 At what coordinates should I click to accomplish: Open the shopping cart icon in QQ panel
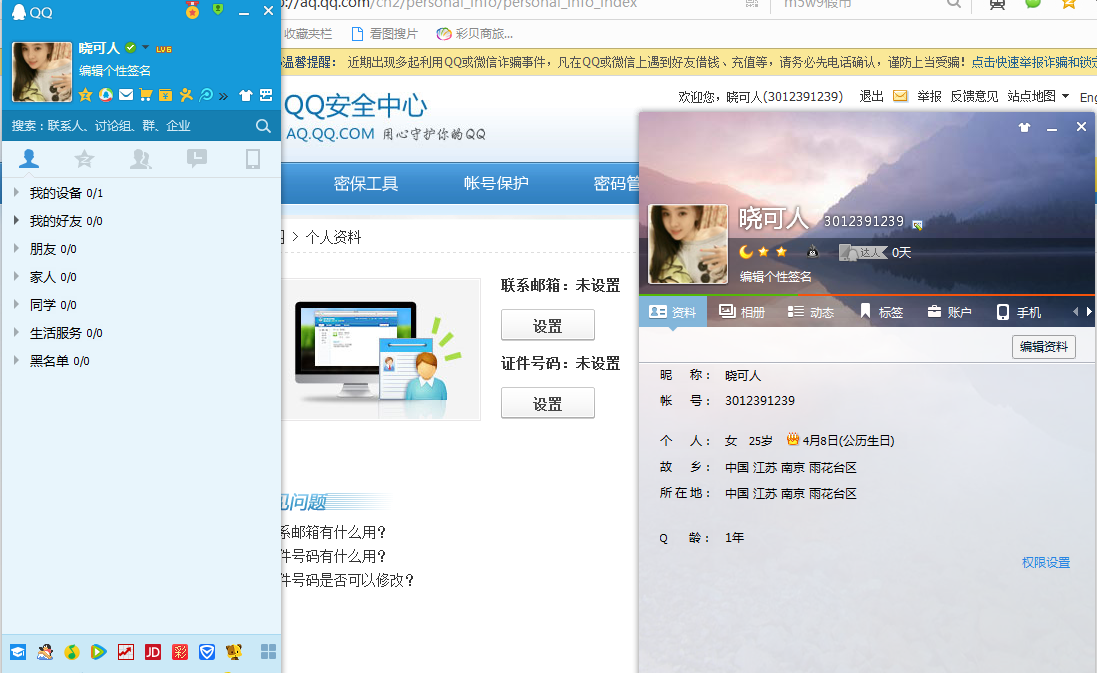[x=146, y=94]
